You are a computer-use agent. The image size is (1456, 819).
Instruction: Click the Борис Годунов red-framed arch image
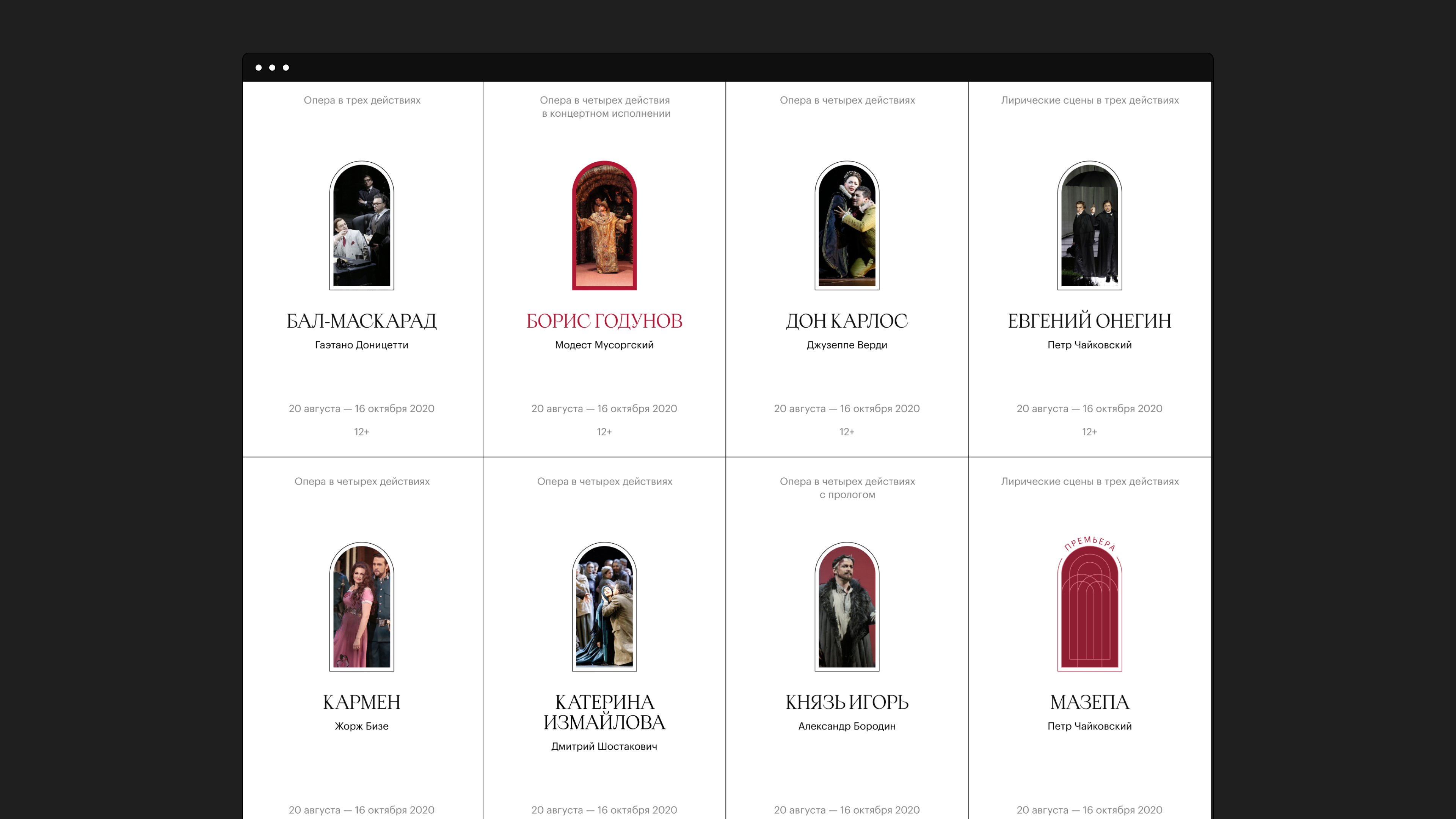tap(604, 226)
